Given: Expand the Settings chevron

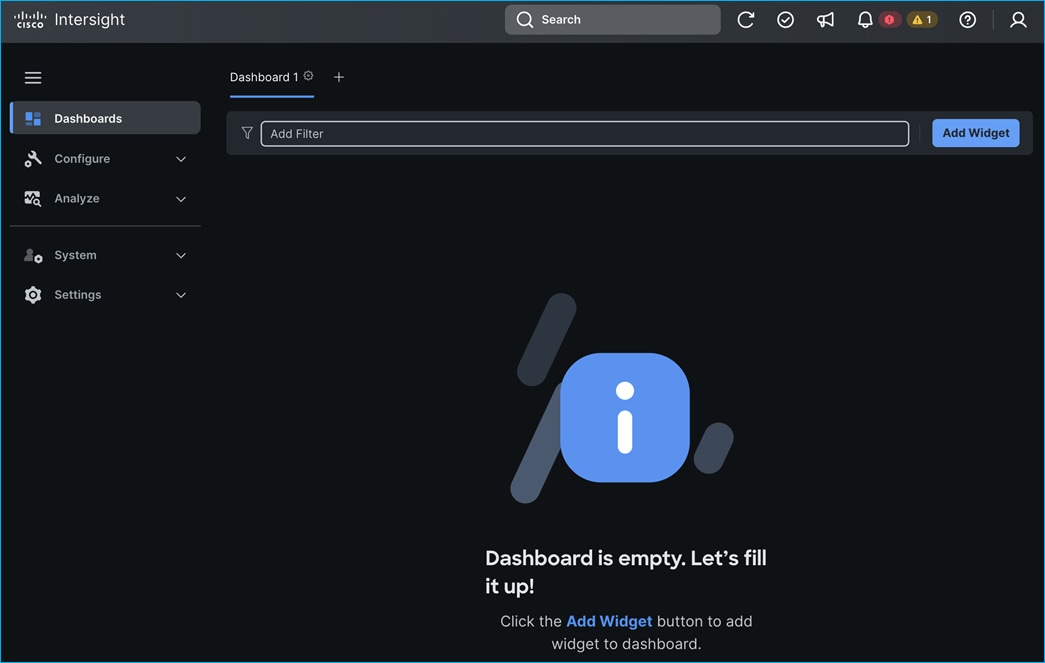Looking at the screenshot, I should [x=181, y=295].
